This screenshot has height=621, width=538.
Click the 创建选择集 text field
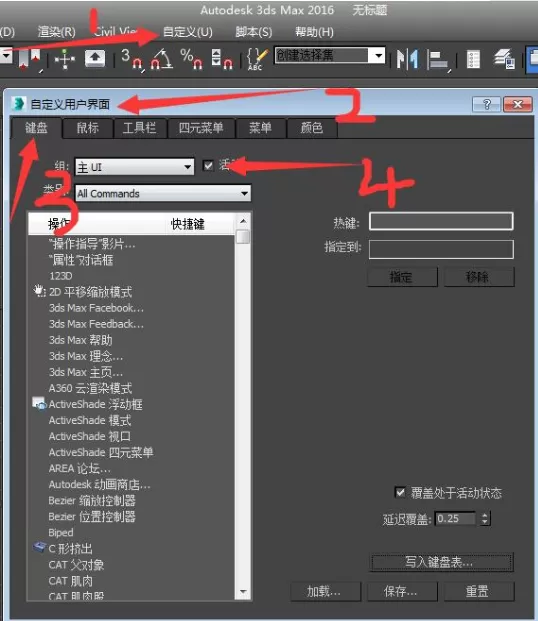pyautogui.click(x=322, y=55)
